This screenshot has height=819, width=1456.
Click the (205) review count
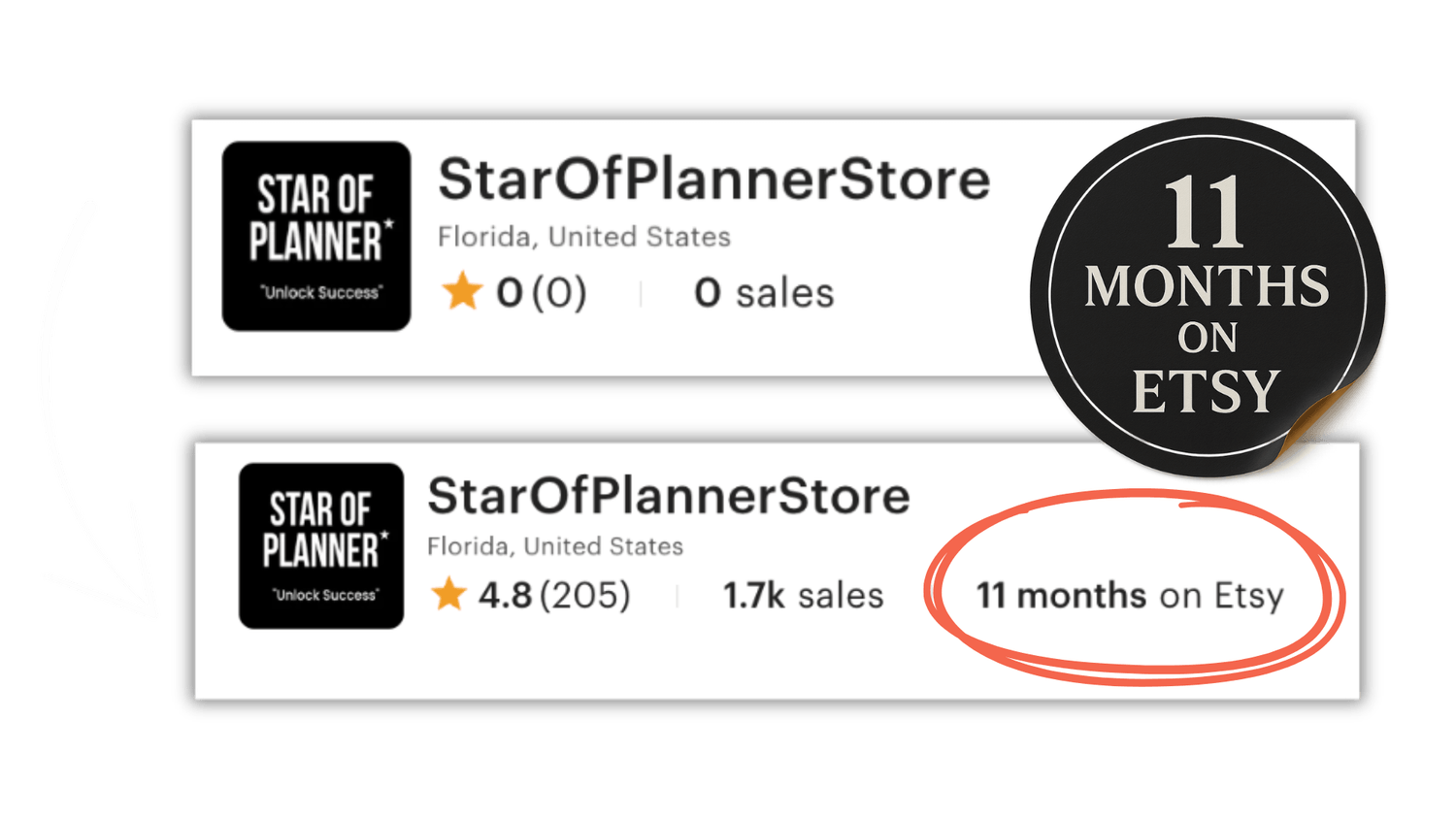(585, 595)
